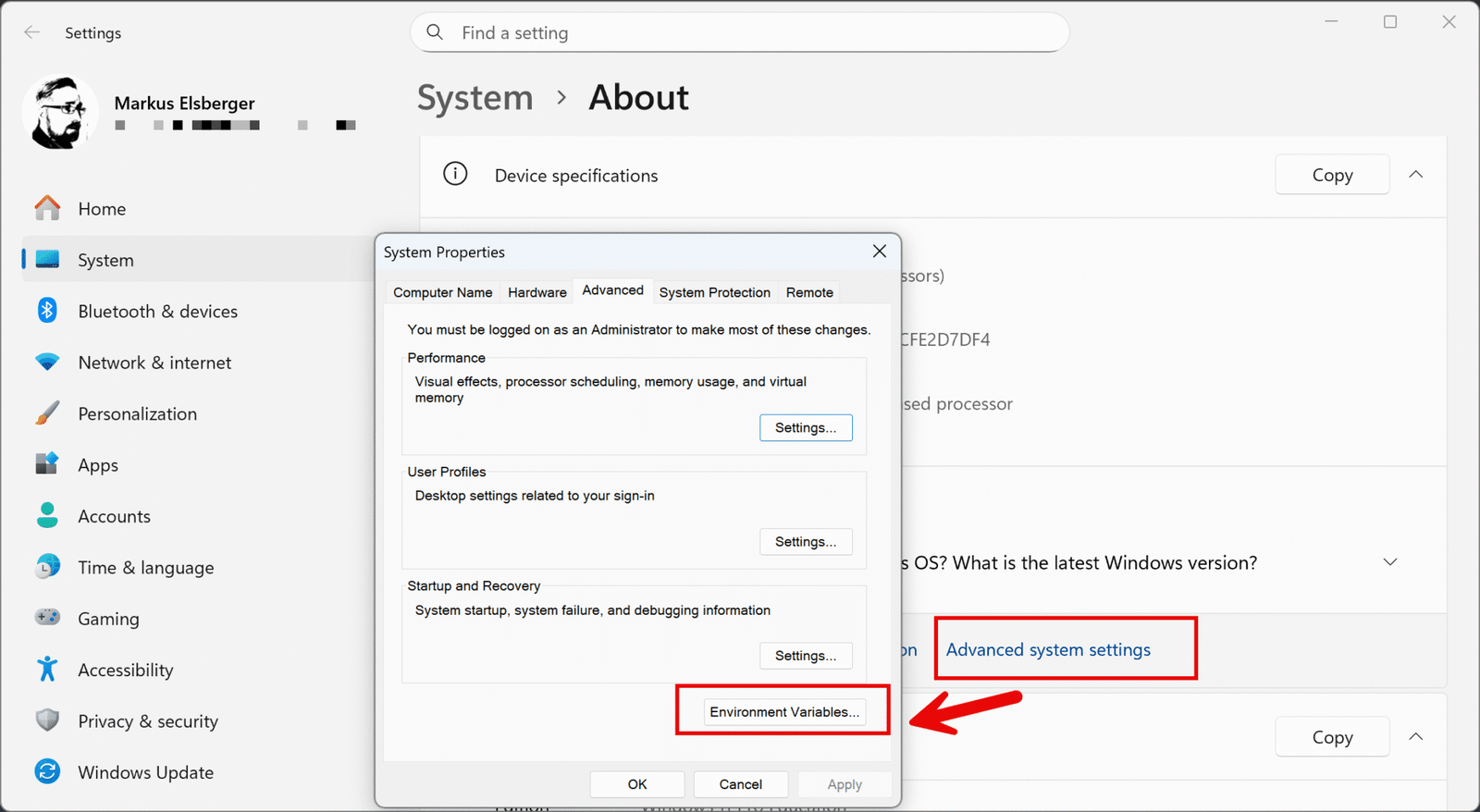The image size is (1480, 812).
Task: Open Advanced system settings link
Action: click(1048, 649)
